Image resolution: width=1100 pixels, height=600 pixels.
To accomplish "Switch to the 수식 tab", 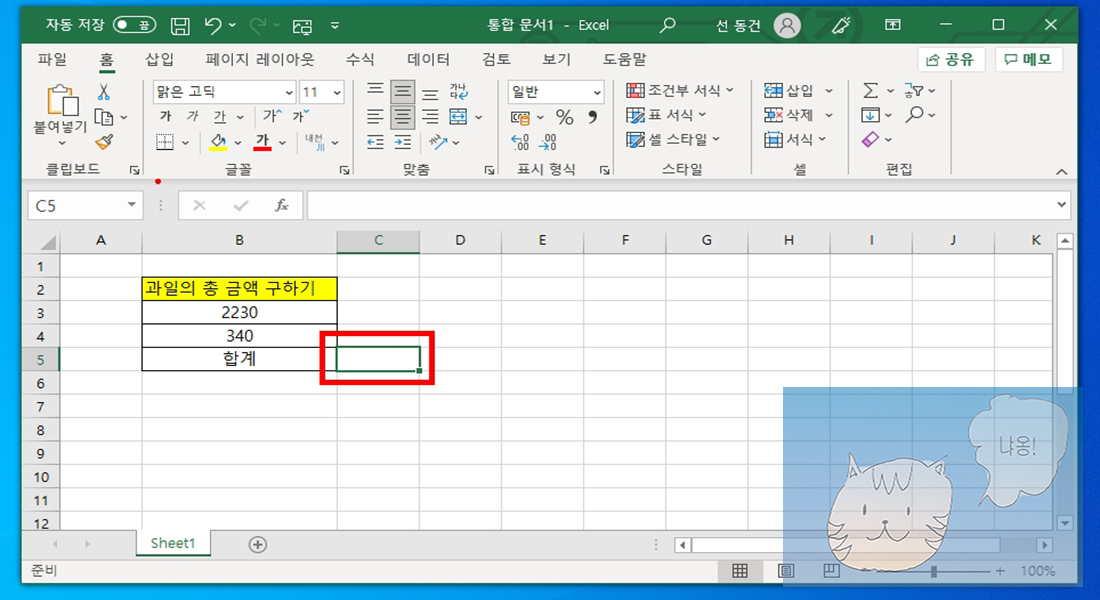I will [x=360, y=60].
